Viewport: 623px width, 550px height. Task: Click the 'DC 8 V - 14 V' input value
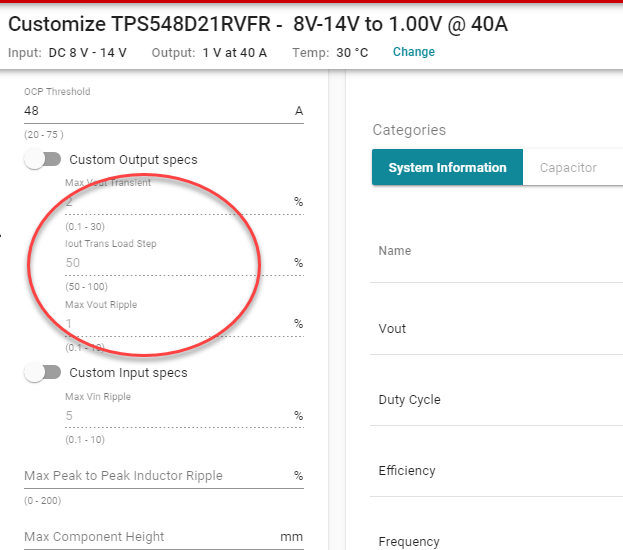[87, 52]
